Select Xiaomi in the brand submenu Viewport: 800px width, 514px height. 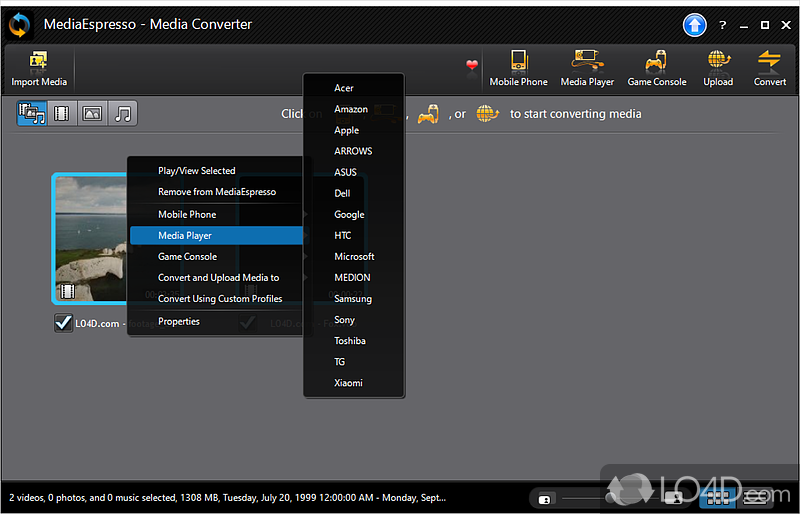354,383
